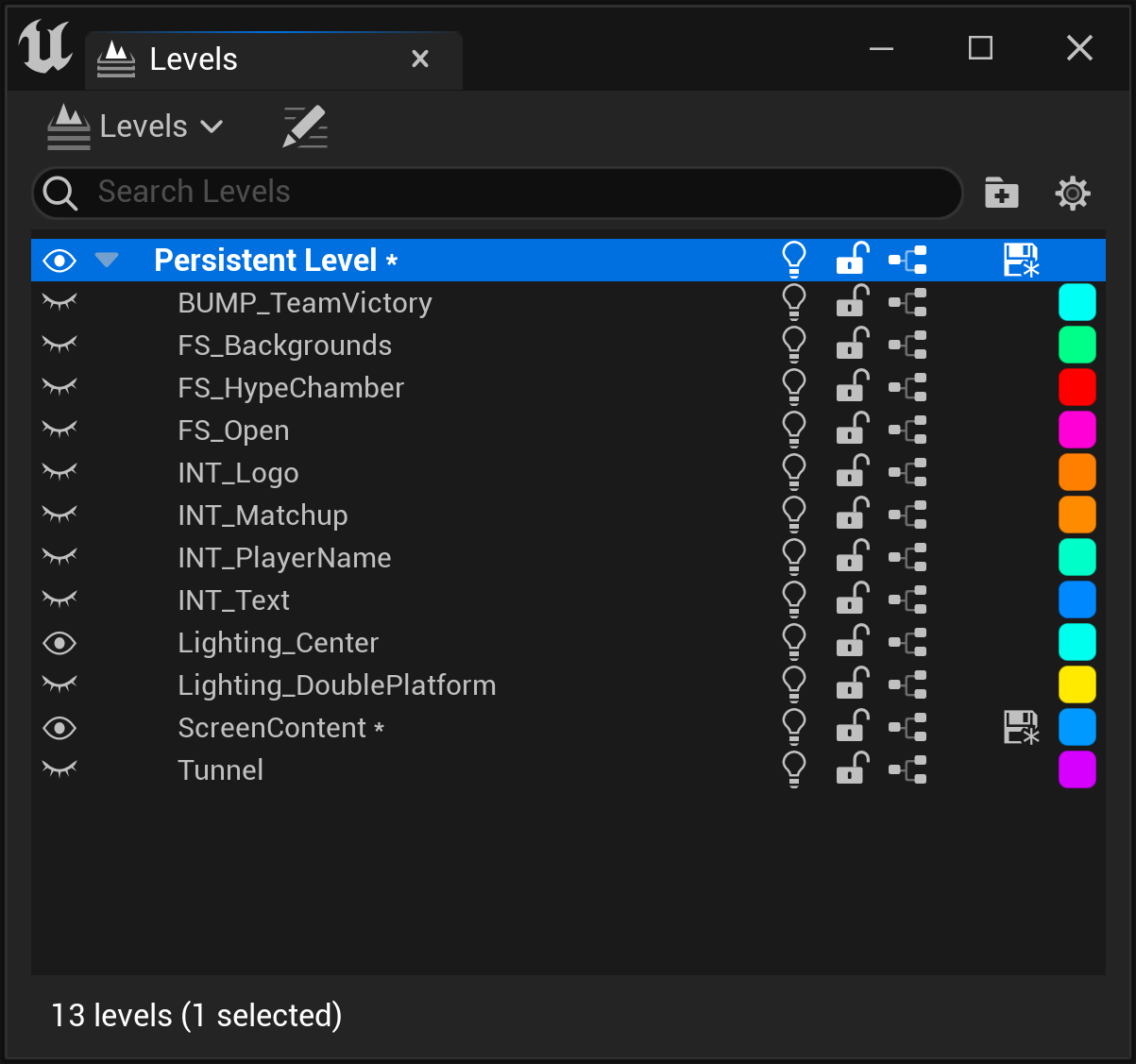Click the level edit pencil icon
The width and height of the screenshot is (1136, 1064).
[305, 127]
